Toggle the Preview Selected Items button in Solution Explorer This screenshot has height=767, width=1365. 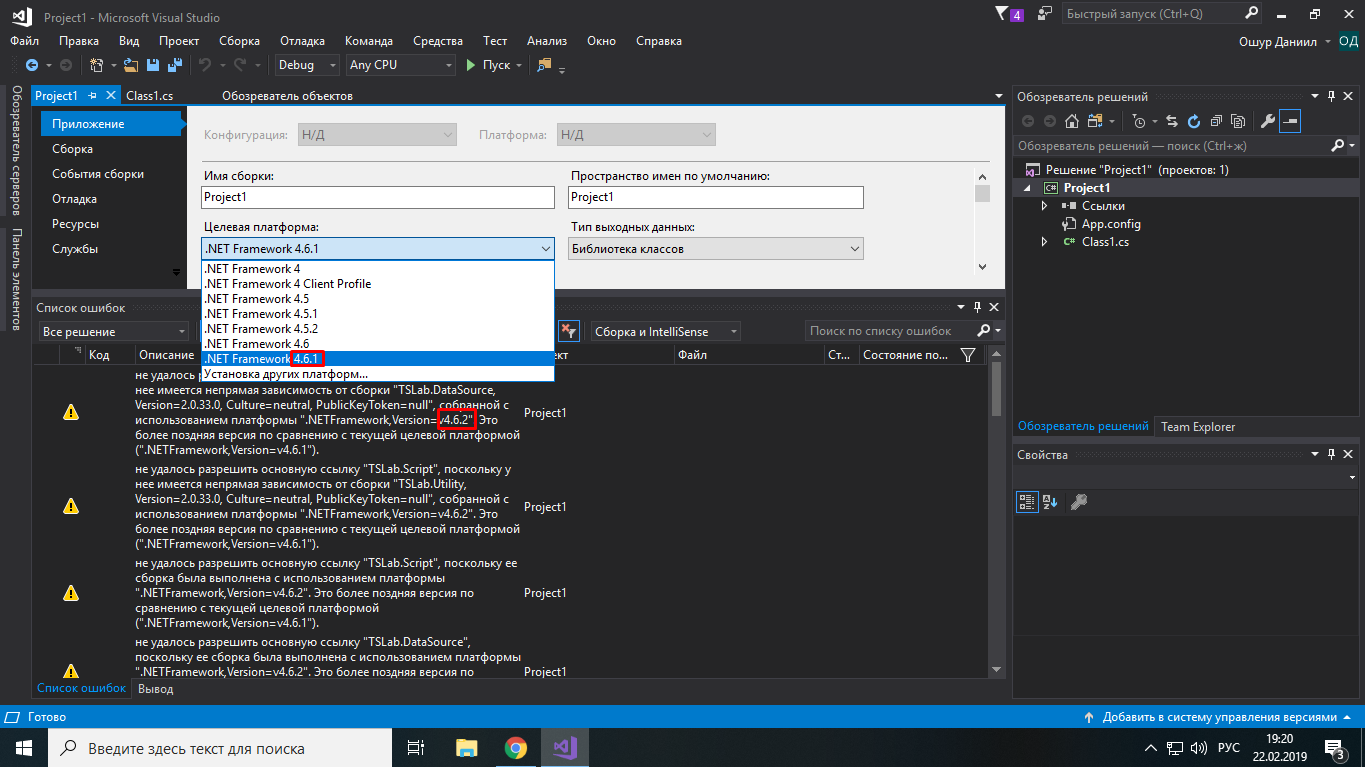(x=1290, y=121)
